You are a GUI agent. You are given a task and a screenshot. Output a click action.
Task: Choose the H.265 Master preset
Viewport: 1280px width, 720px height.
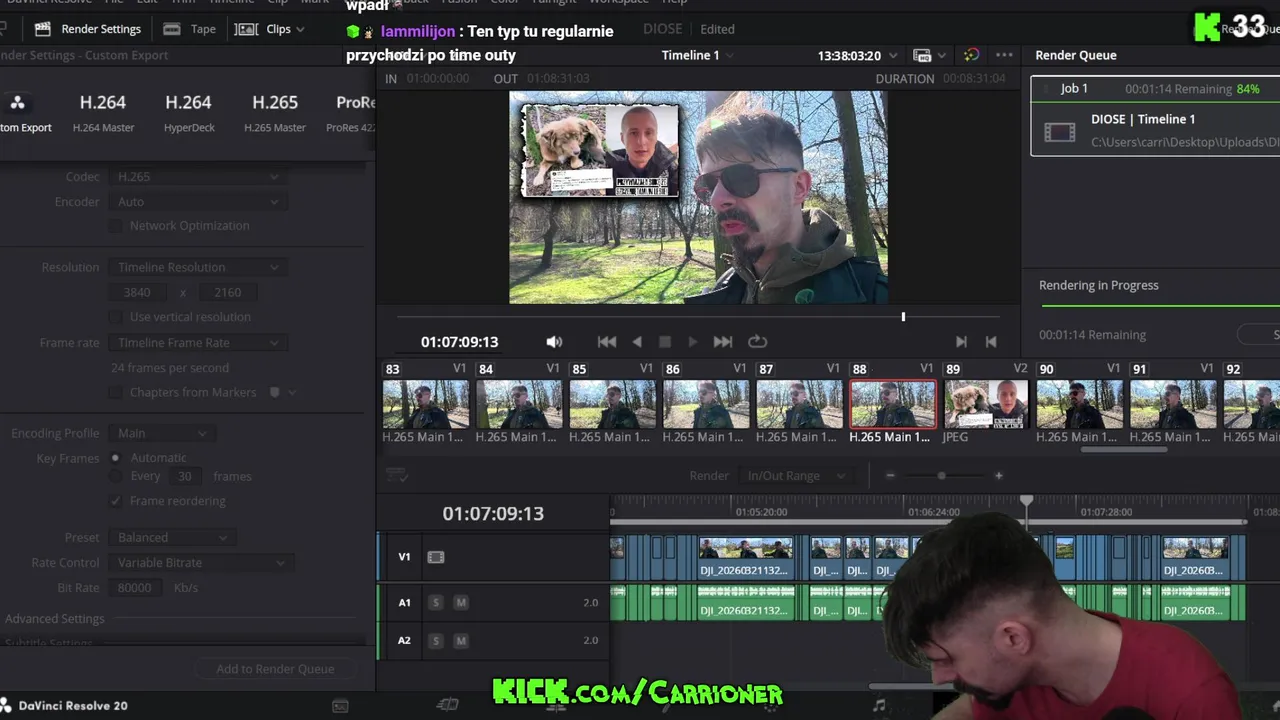(275, 112)
